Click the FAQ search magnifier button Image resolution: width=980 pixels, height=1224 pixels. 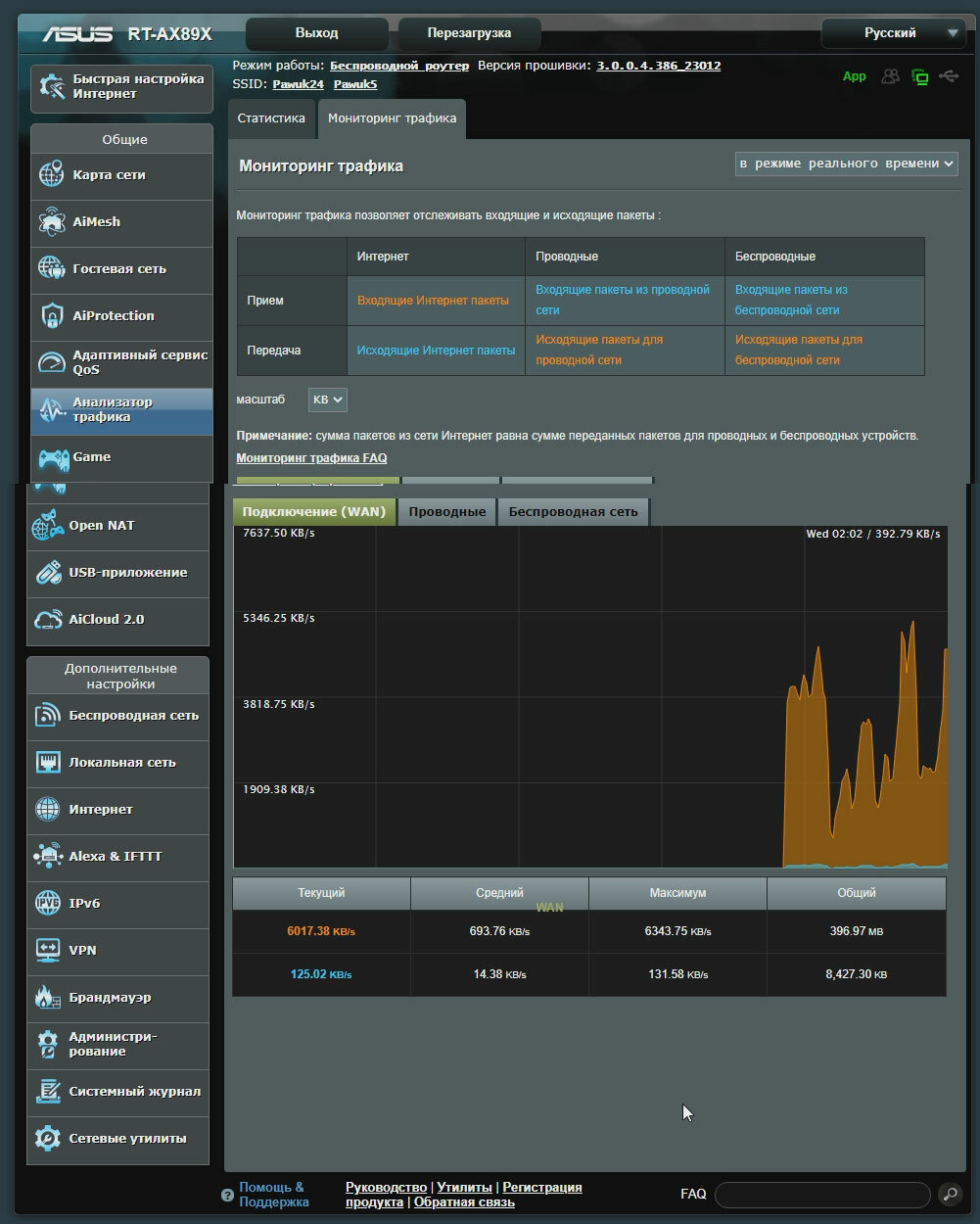[950, 1195]
